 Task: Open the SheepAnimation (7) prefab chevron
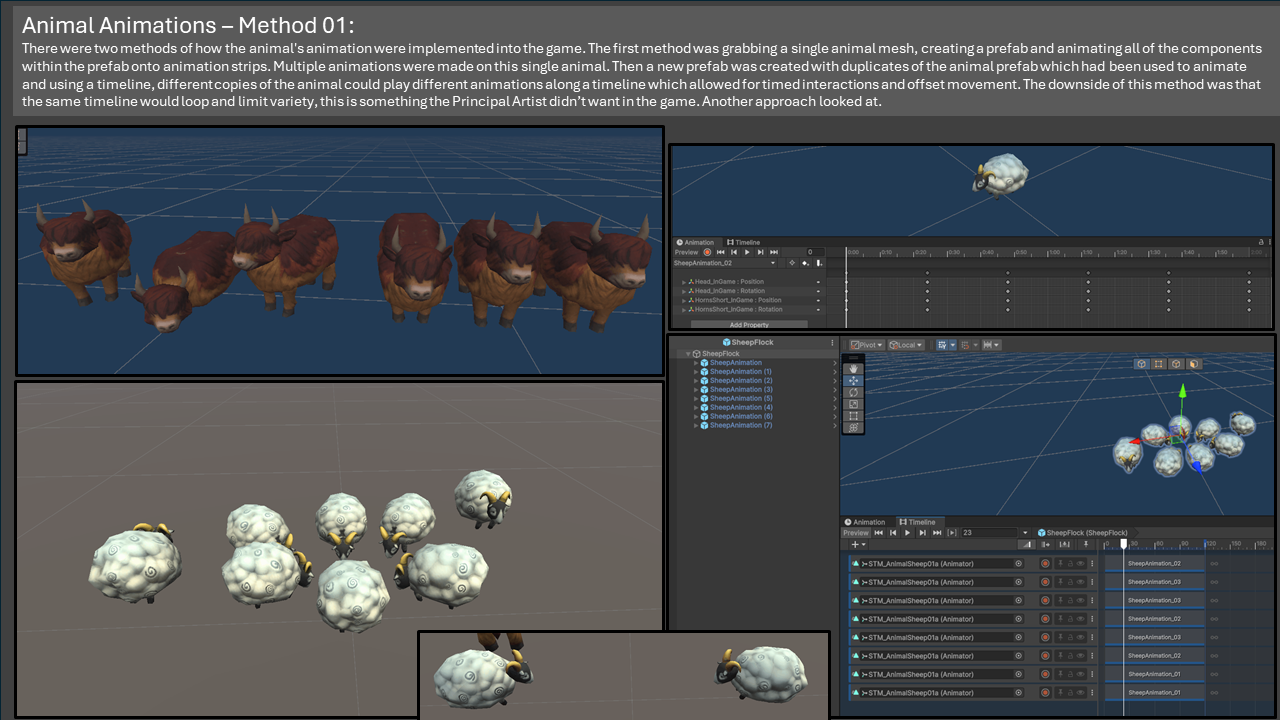(x=835, y=426)
